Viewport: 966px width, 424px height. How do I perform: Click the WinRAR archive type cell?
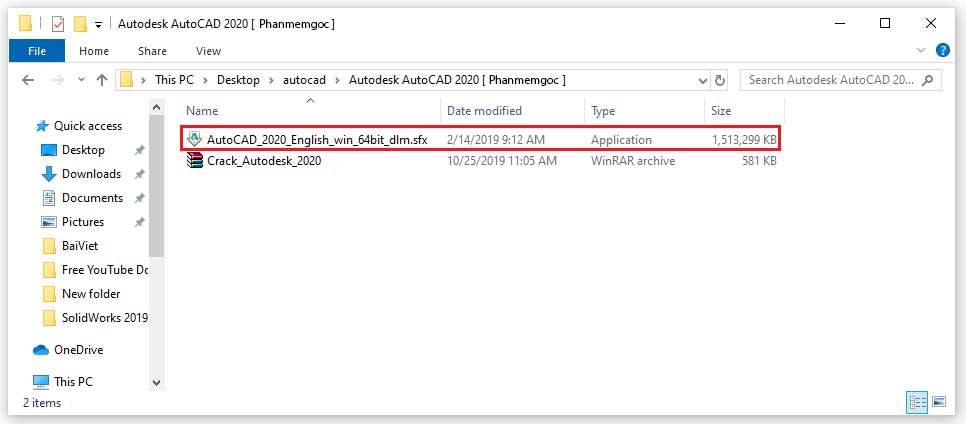tap(633, 161)
